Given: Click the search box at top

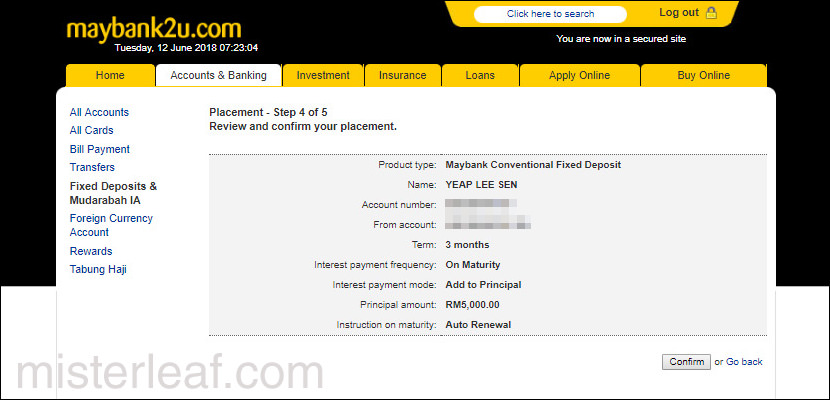Looking at the screenshot, I should (550, 14).
